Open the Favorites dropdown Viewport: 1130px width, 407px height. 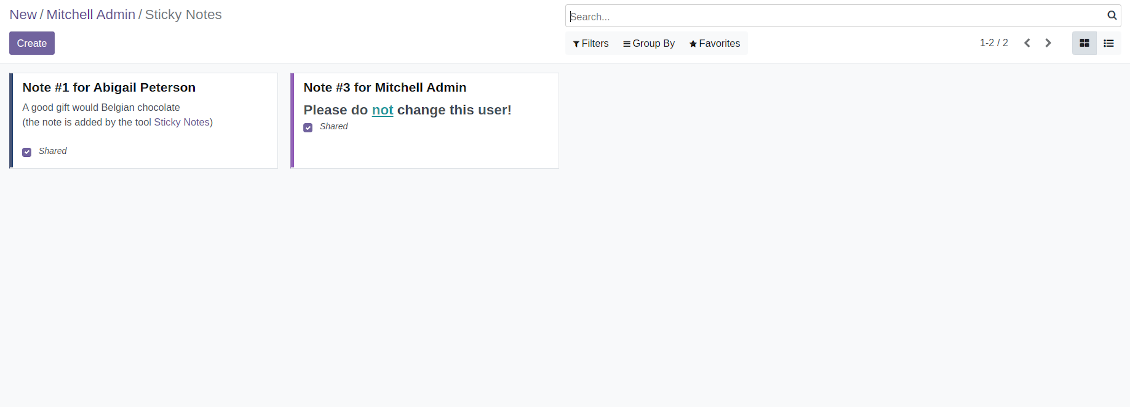click(715, 44)
